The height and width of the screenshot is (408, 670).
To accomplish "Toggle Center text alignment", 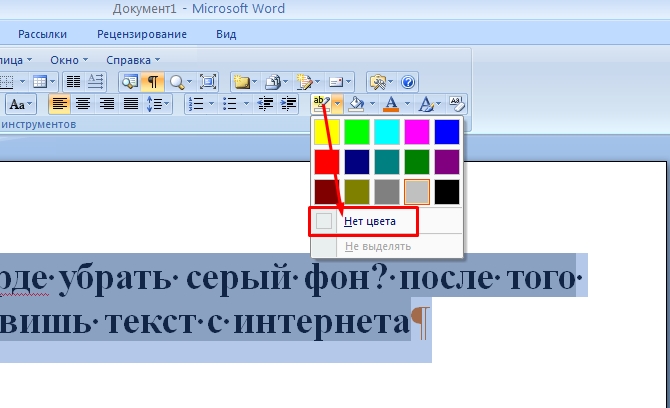I will click(83, 103).
